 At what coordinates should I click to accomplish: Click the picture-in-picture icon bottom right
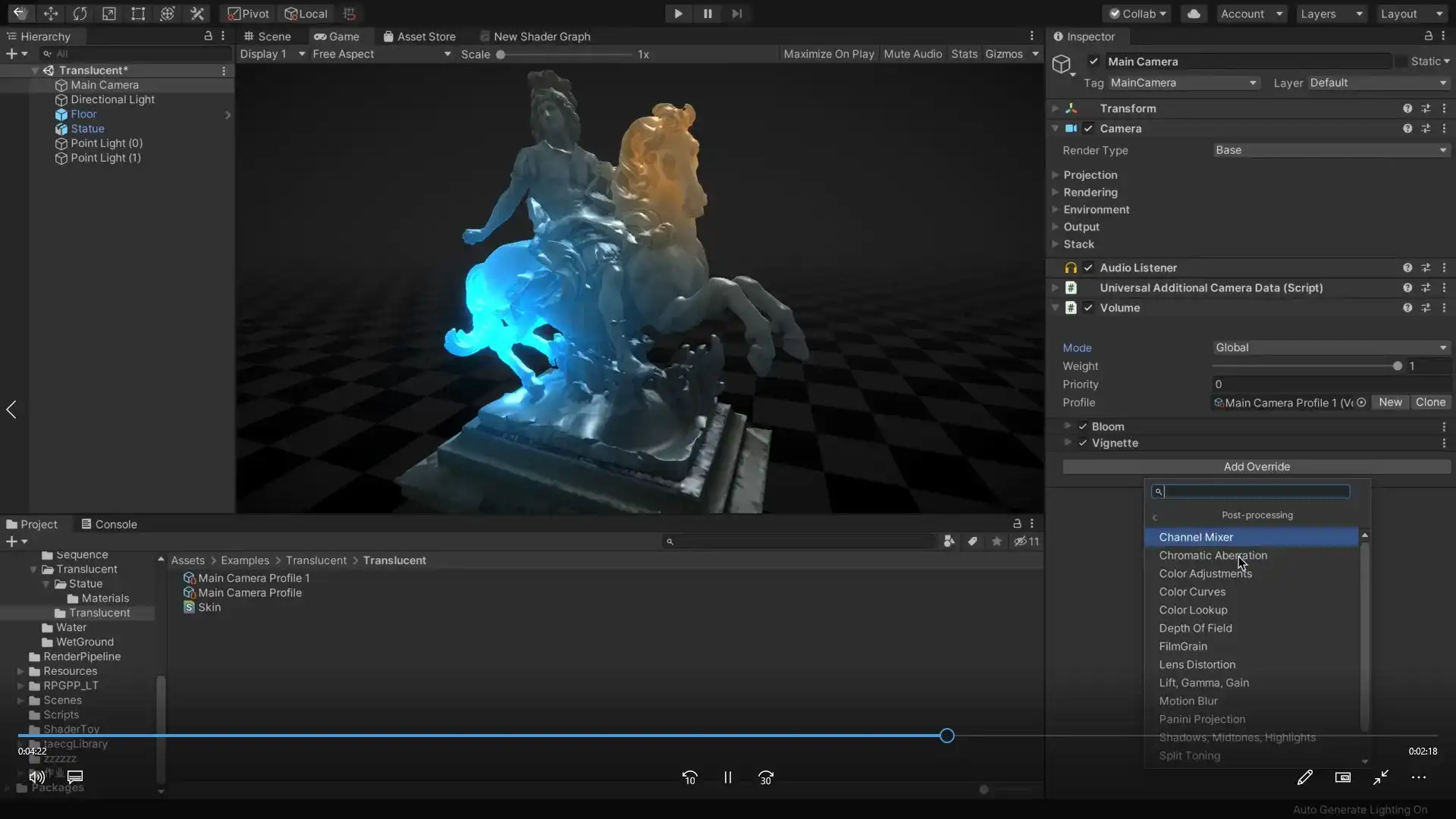[1342, 777]
